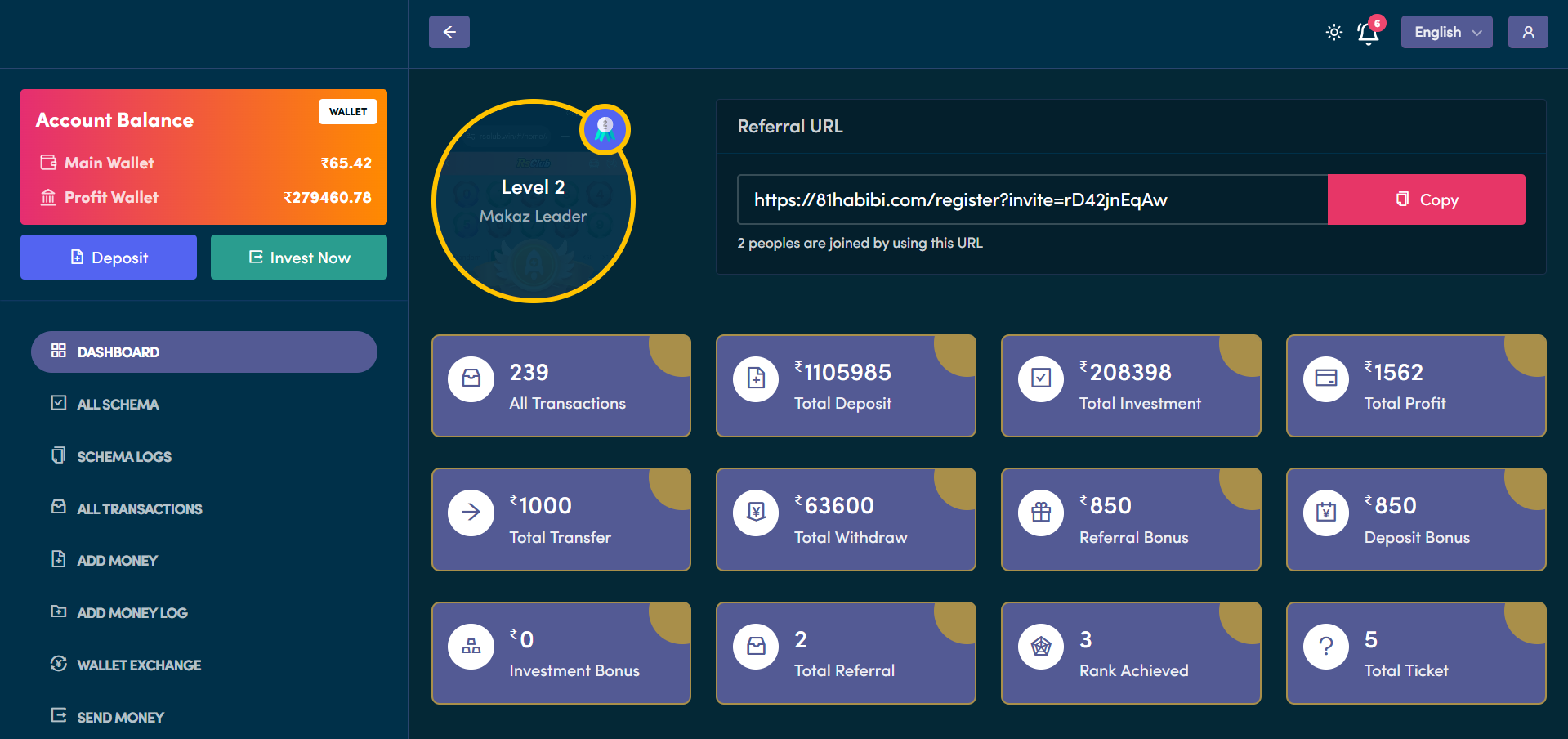The height and width of the screenshot is (739, 1568).
Task: Click the referral URL text field
Action: coord(1031,199)
